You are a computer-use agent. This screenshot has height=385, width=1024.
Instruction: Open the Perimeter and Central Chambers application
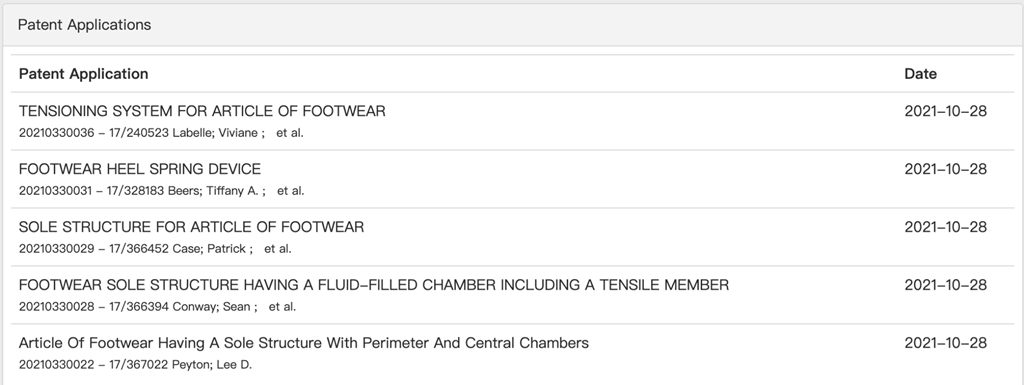click(x=304, y=343)
